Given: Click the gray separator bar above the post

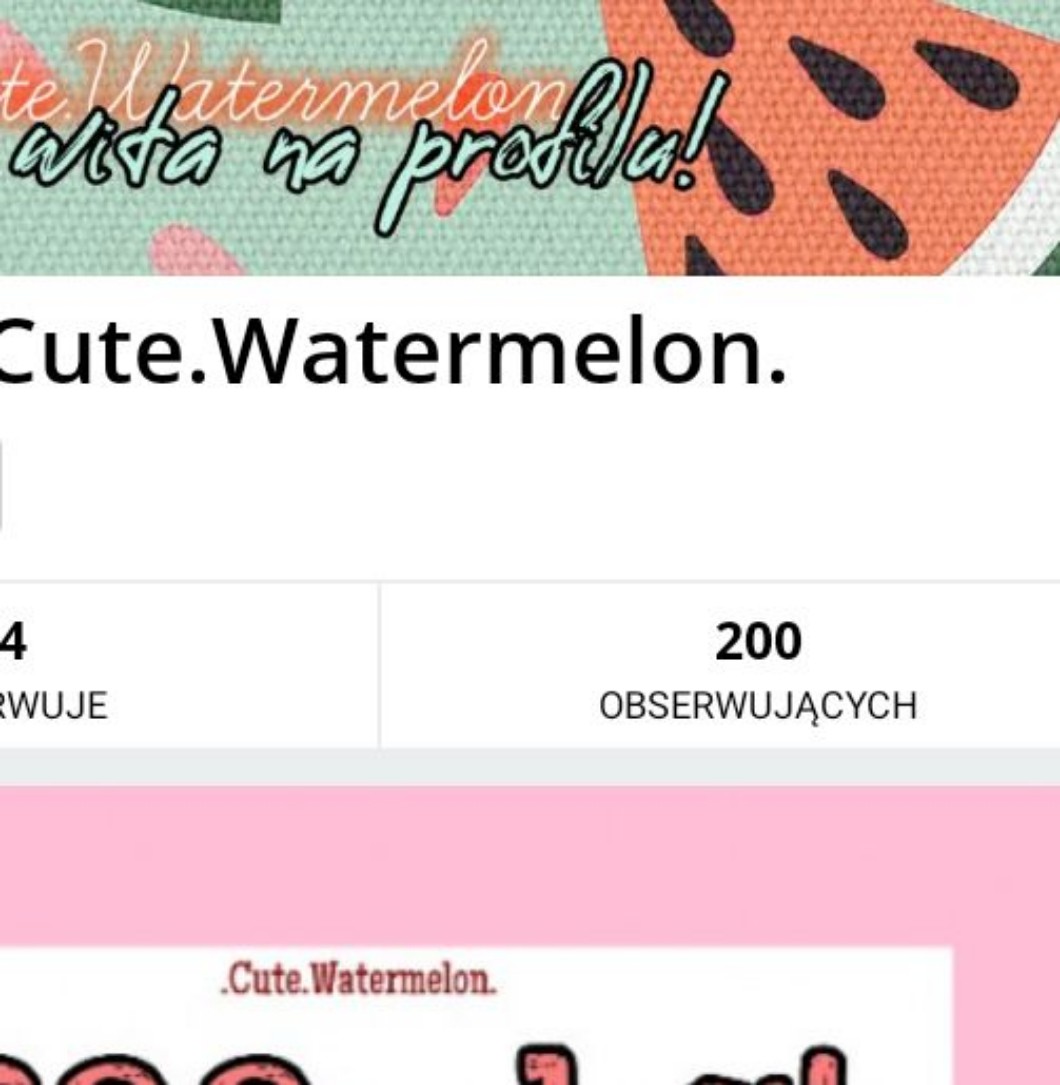Looking at the screenshot, I should pyautogui.click(x=530, y=767).
